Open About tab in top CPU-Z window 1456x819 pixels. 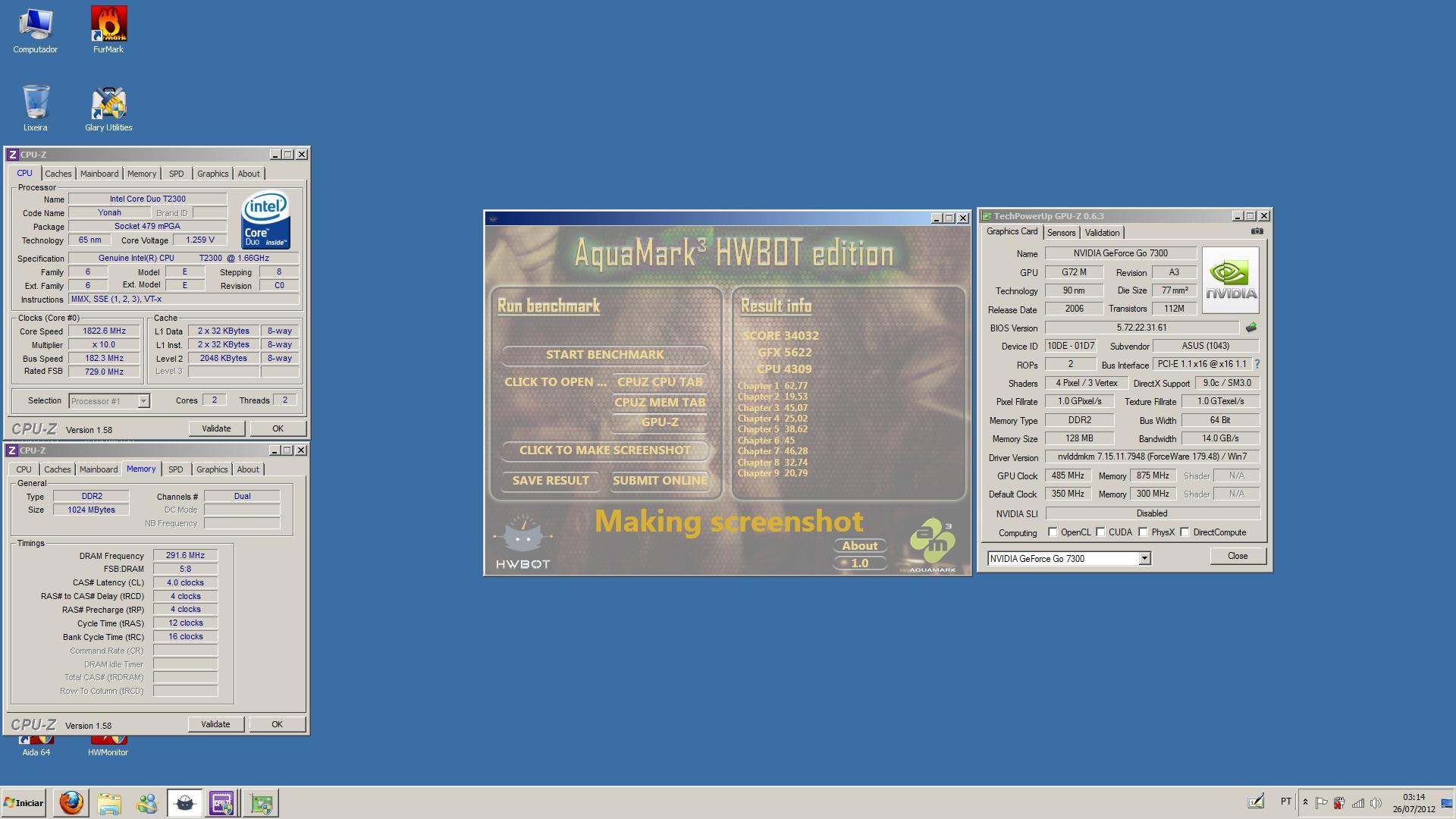pyautogui.click(x=249, y=174)
